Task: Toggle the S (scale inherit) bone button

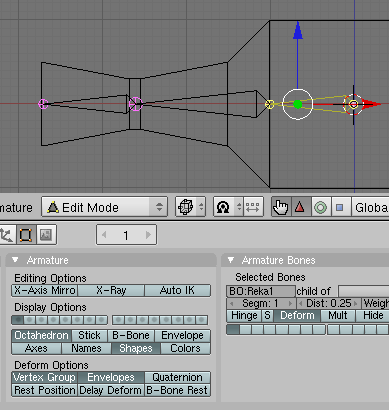Action: (267, 316)
